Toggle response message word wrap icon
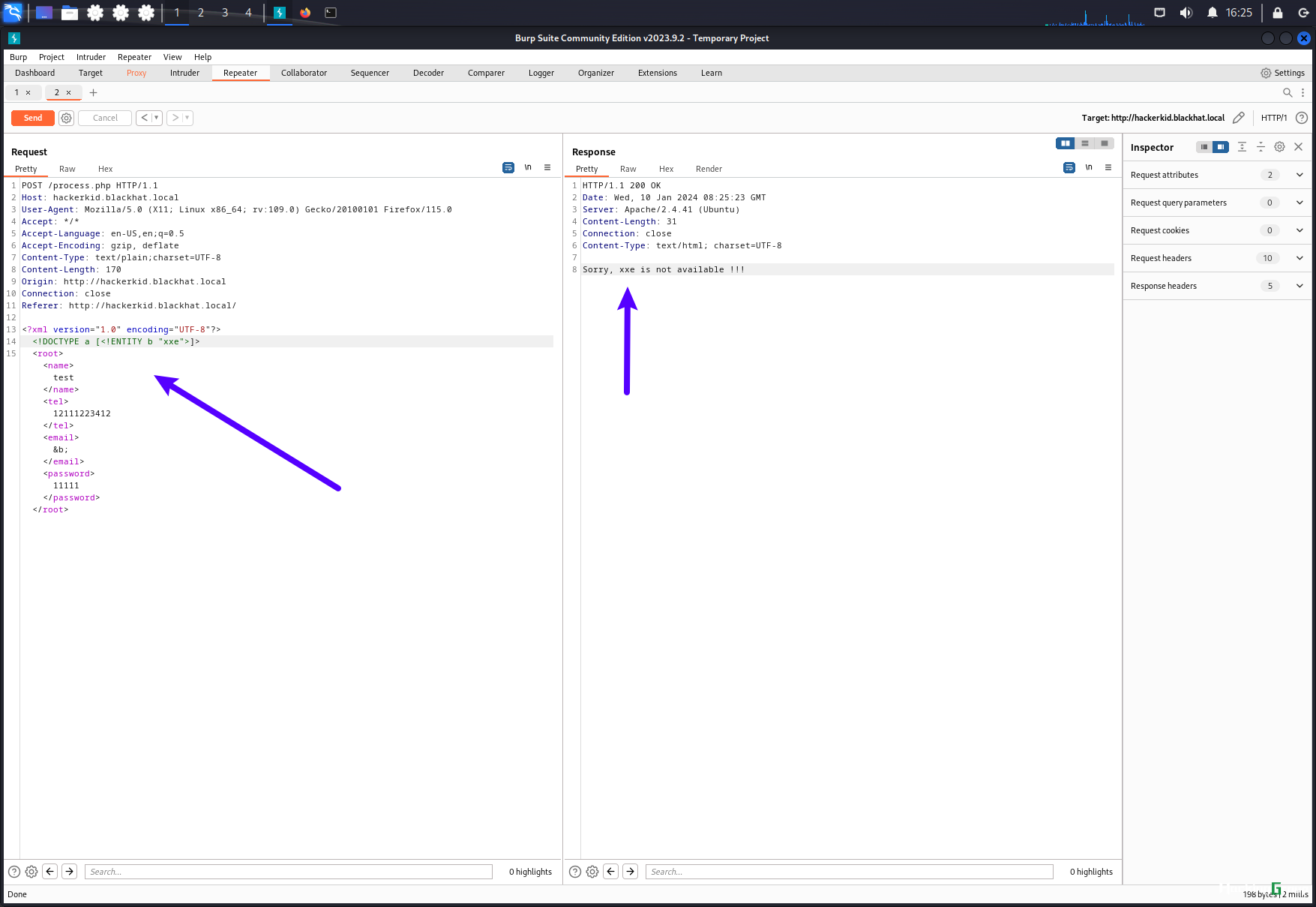The image size is (1316, 907). 1069,167
